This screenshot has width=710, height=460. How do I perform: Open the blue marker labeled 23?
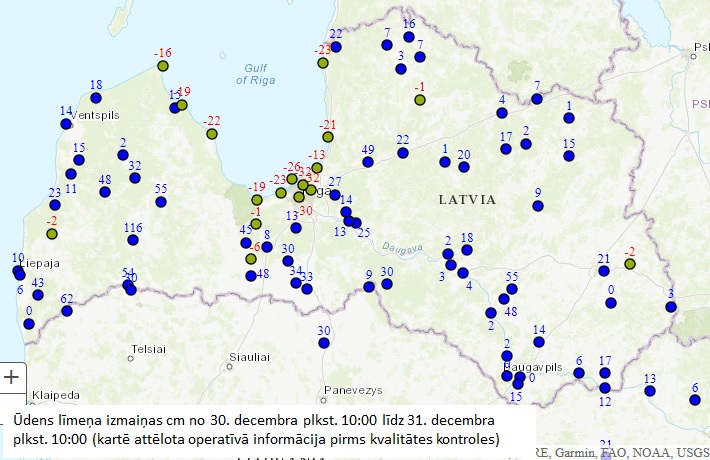click(x=55, y=206)
